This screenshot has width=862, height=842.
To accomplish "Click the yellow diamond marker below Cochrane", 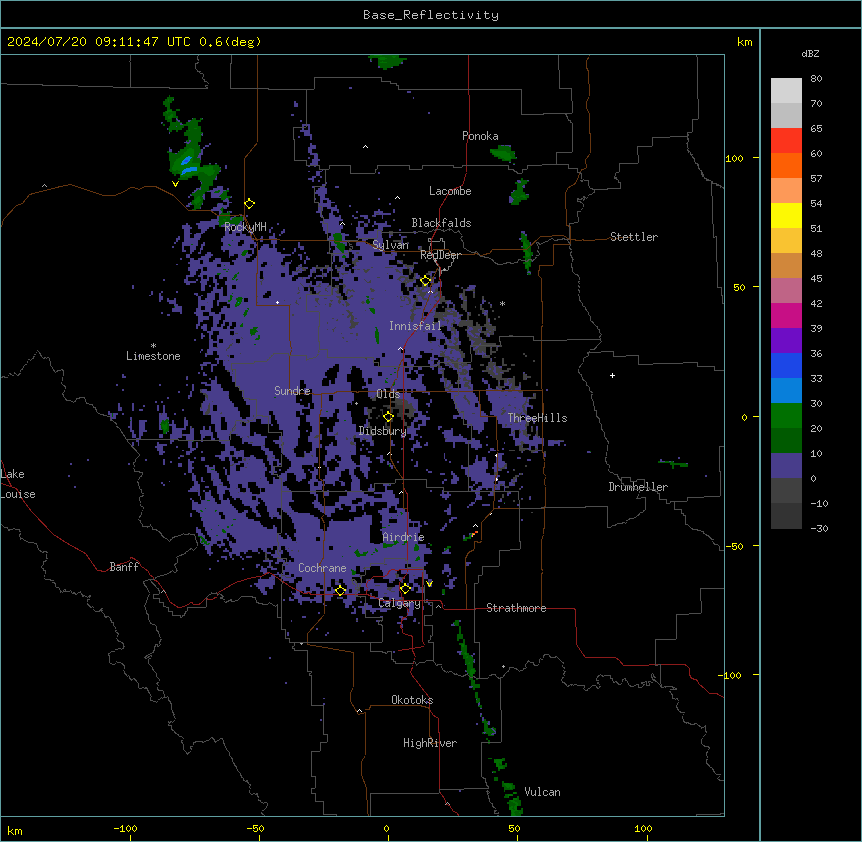I will coord(340,591).
